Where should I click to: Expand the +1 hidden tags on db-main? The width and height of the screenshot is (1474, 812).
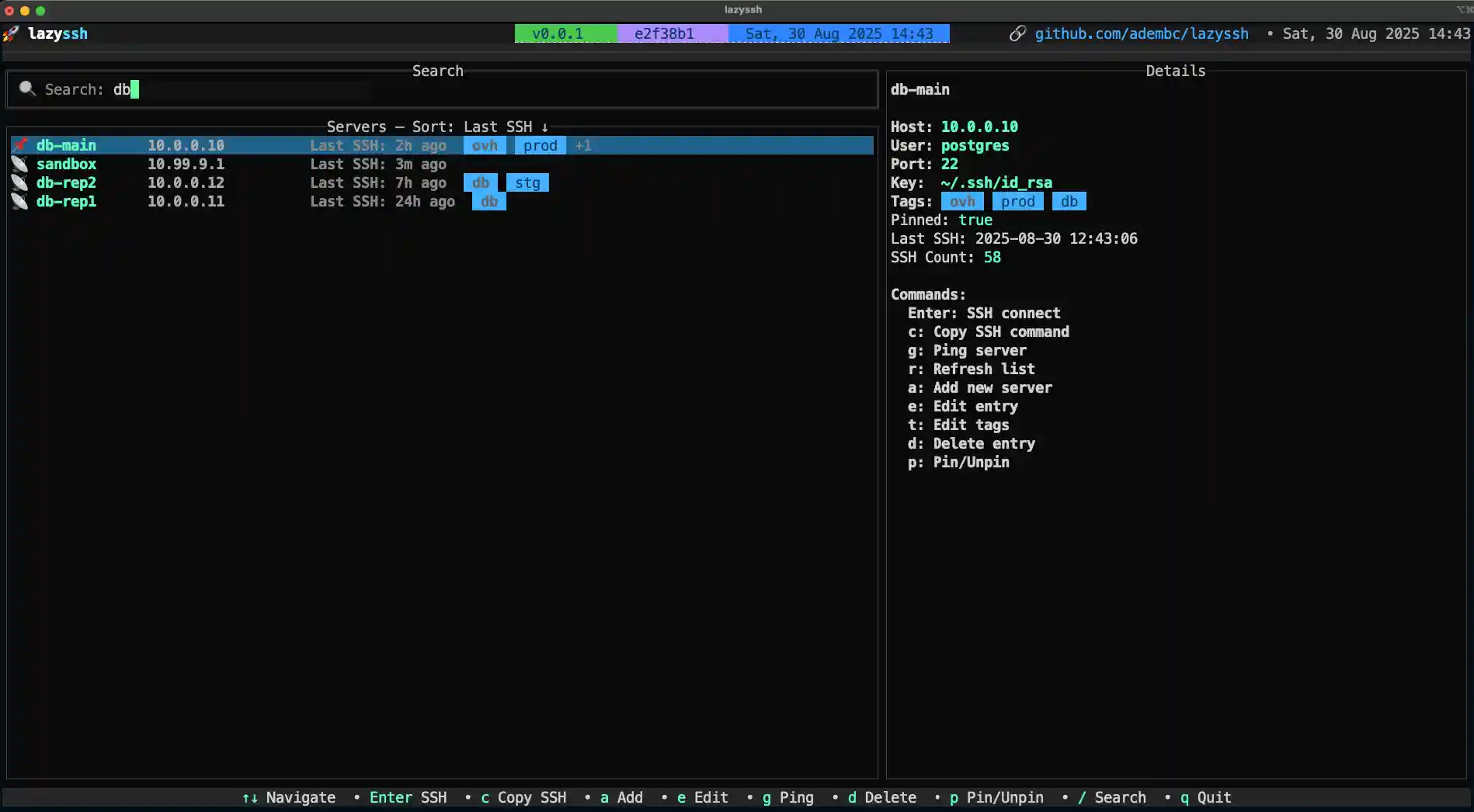coord(583,146)
